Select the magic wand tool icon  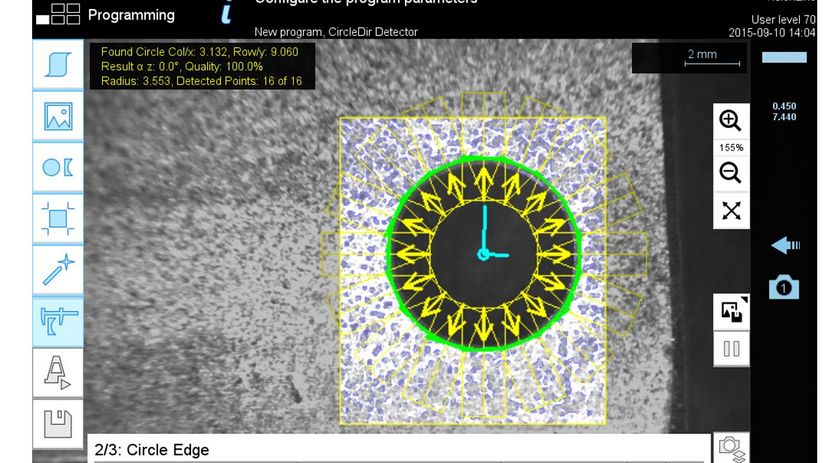(58, 268)
